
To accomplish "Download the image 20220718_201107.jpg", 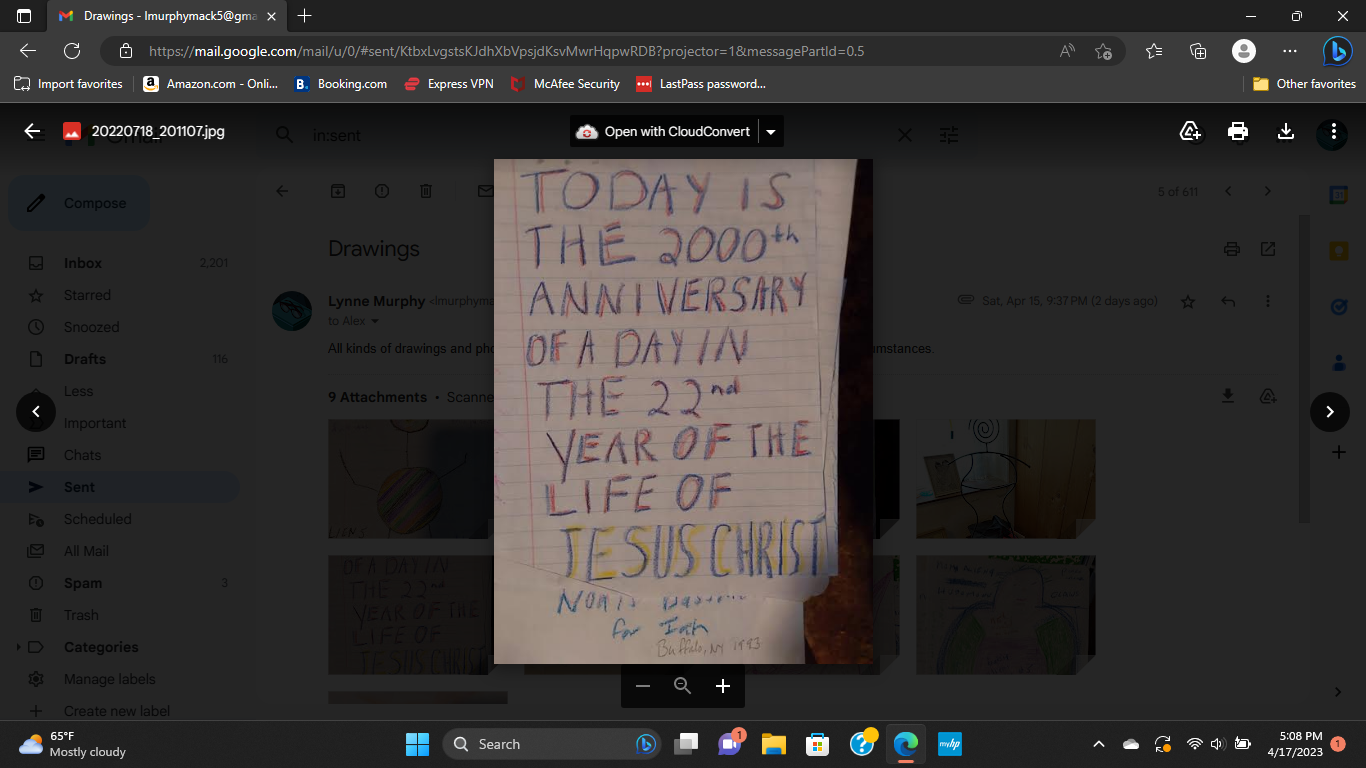I will tap(1286, 131).
